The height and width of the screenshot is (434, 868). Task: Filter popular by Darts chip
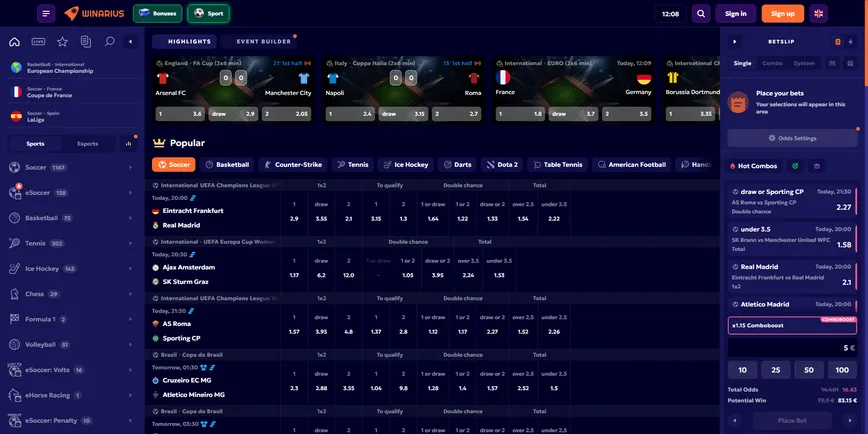(x=457, y=164)
